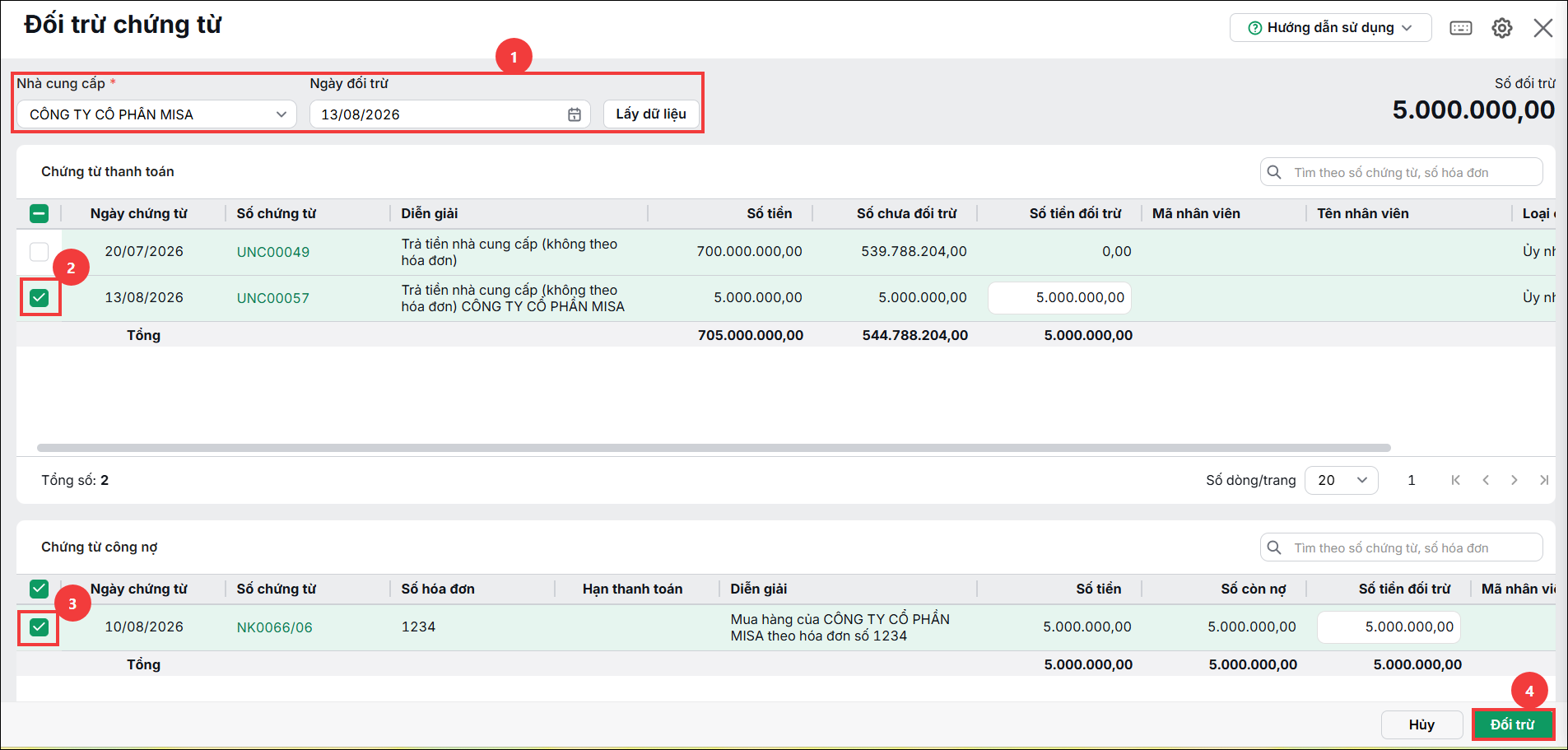Click page number 1 in pagination
The height and width of the screenshot is (750, 1568).
tap(1412, 480)
